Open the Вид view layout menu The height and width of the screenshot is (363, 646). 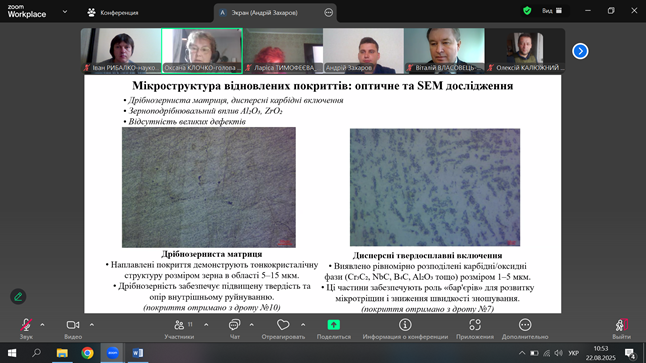(552, 11)
